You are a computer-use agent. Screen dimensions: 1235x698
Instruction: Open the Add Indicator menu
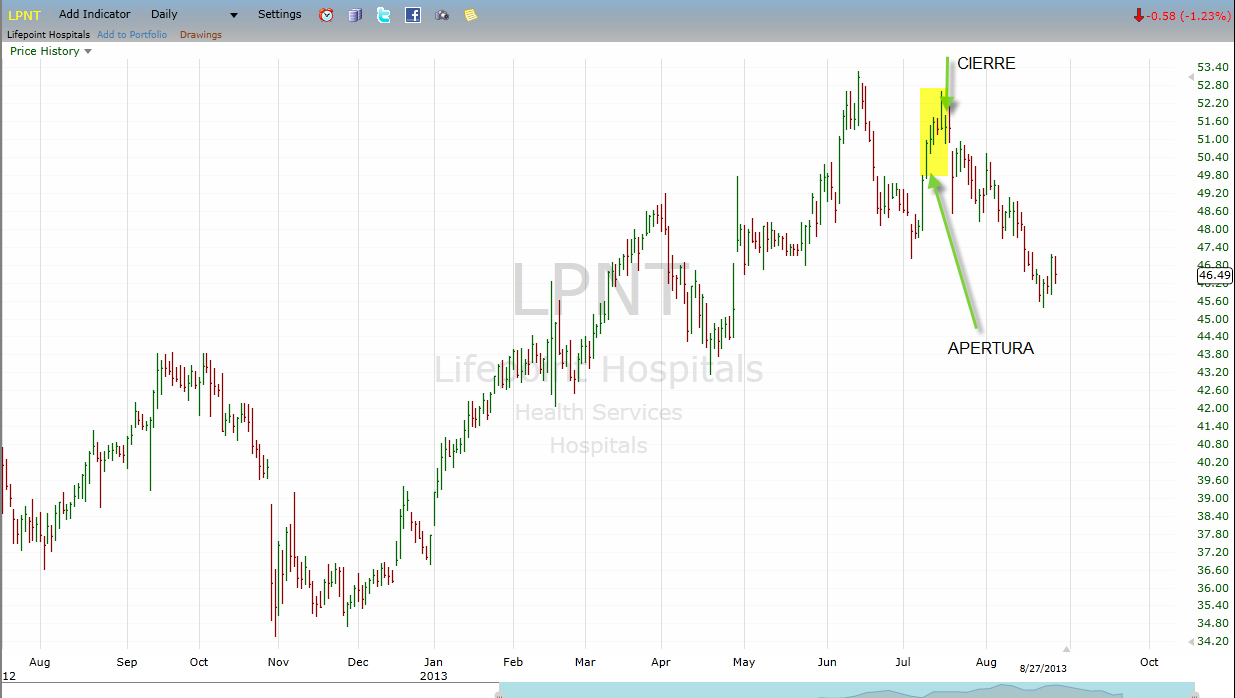pos(94,15)
